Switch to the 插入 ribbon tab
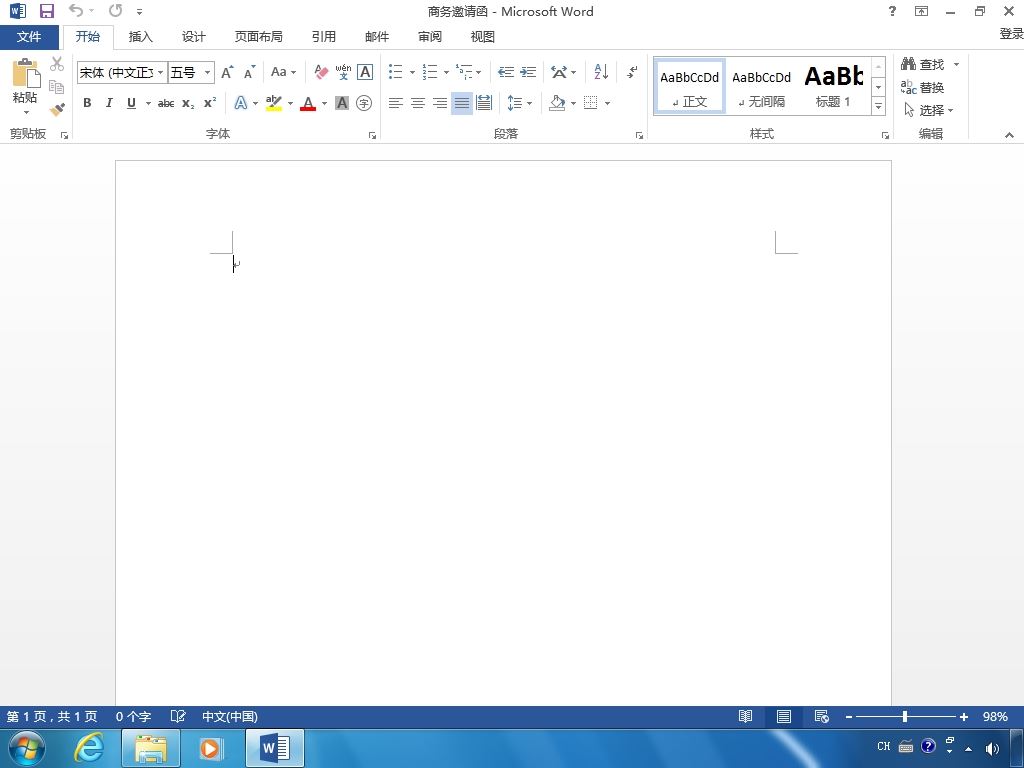This screenshot has width=1024, height=768. coord(140,37)
